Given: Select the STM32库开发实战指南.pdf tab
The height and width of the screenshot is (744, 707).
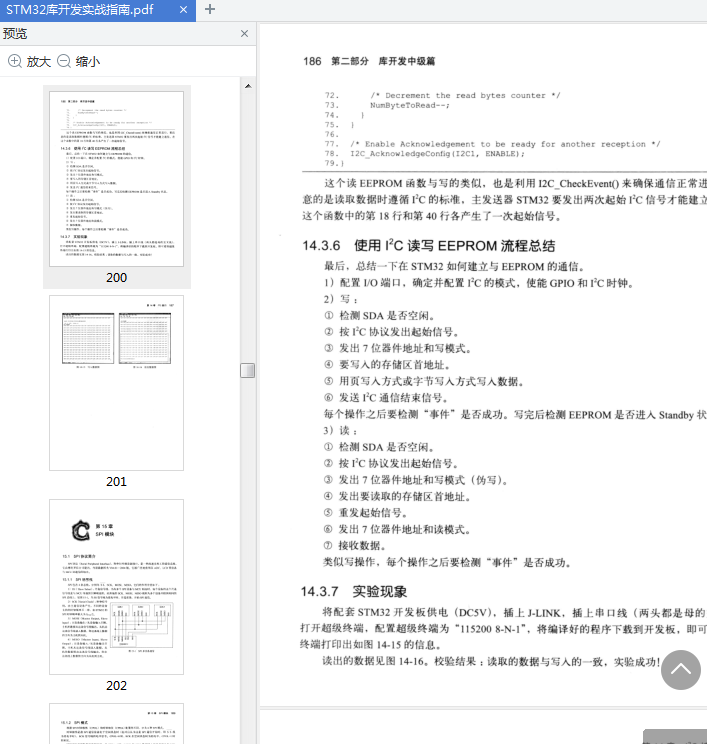Looking at the screenshot, I should (x=97, y=10).
